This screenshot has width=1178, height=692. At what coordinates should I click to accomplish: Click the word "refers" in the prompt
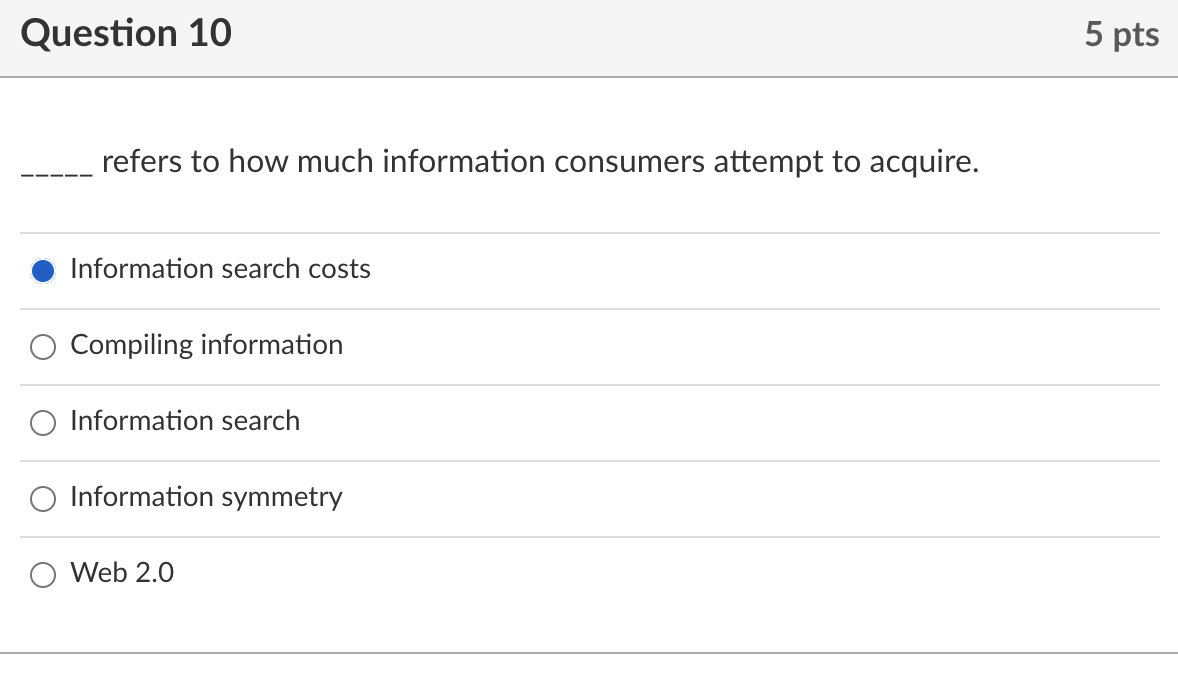[142, 162]
